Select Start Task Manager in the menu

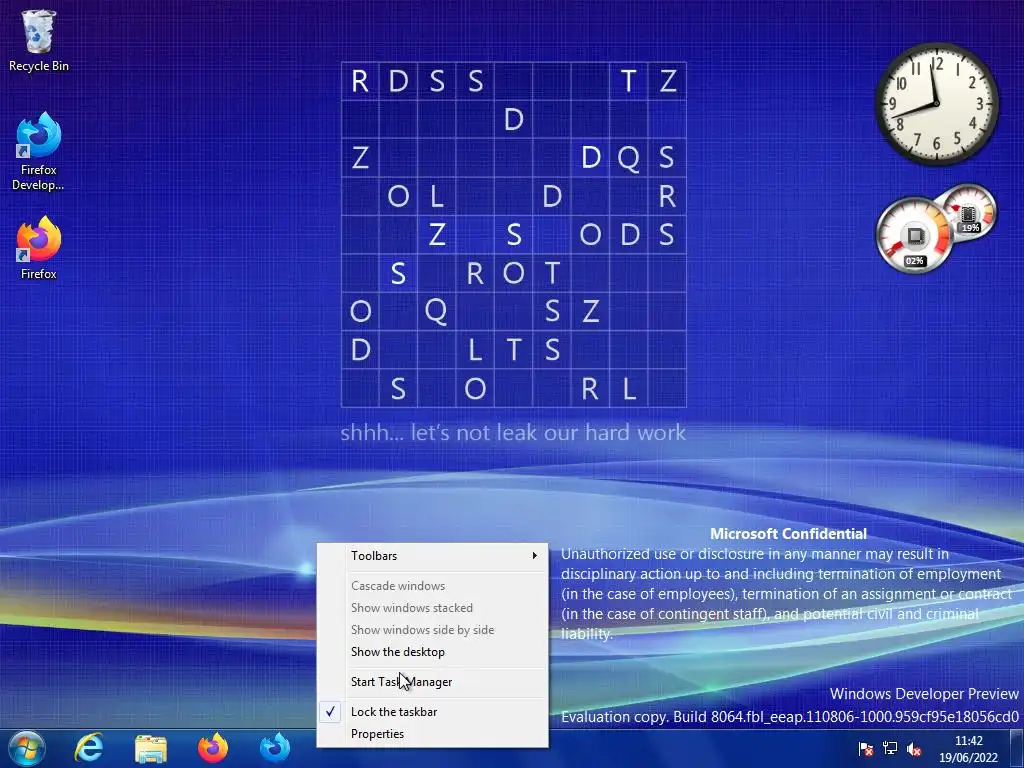432,682
